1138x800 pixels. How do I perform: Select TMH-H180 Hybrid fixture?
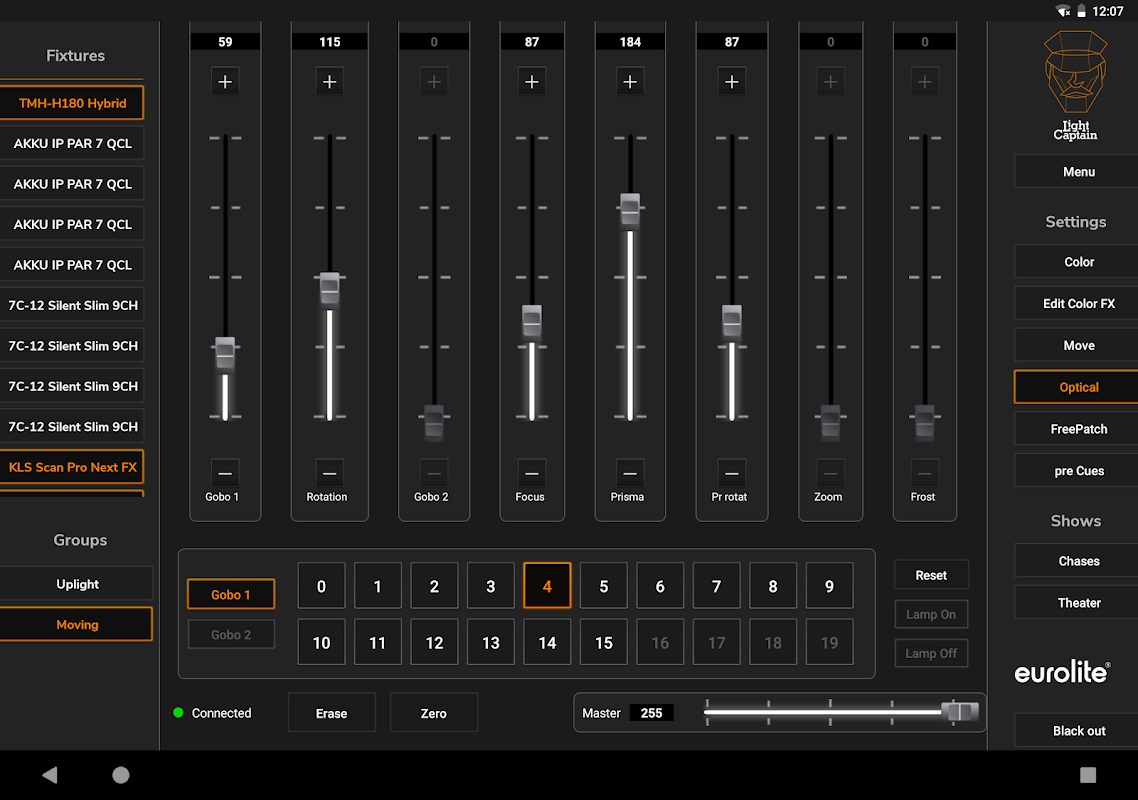[72, 103]
